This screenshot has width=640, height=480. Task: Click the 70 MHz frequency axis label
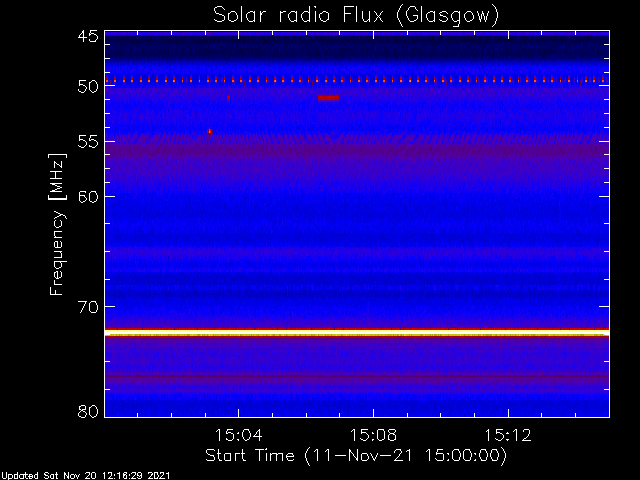coord(88,307)
